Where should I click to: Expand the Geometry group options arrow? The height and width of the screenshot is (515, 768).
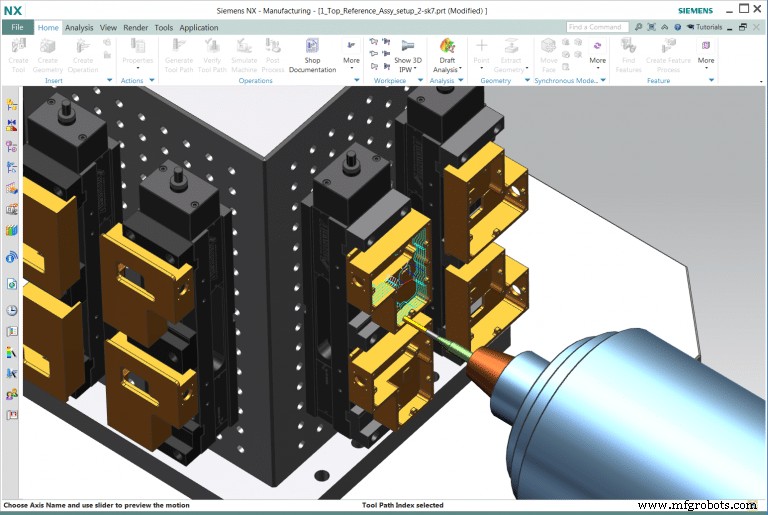point(527,80)
